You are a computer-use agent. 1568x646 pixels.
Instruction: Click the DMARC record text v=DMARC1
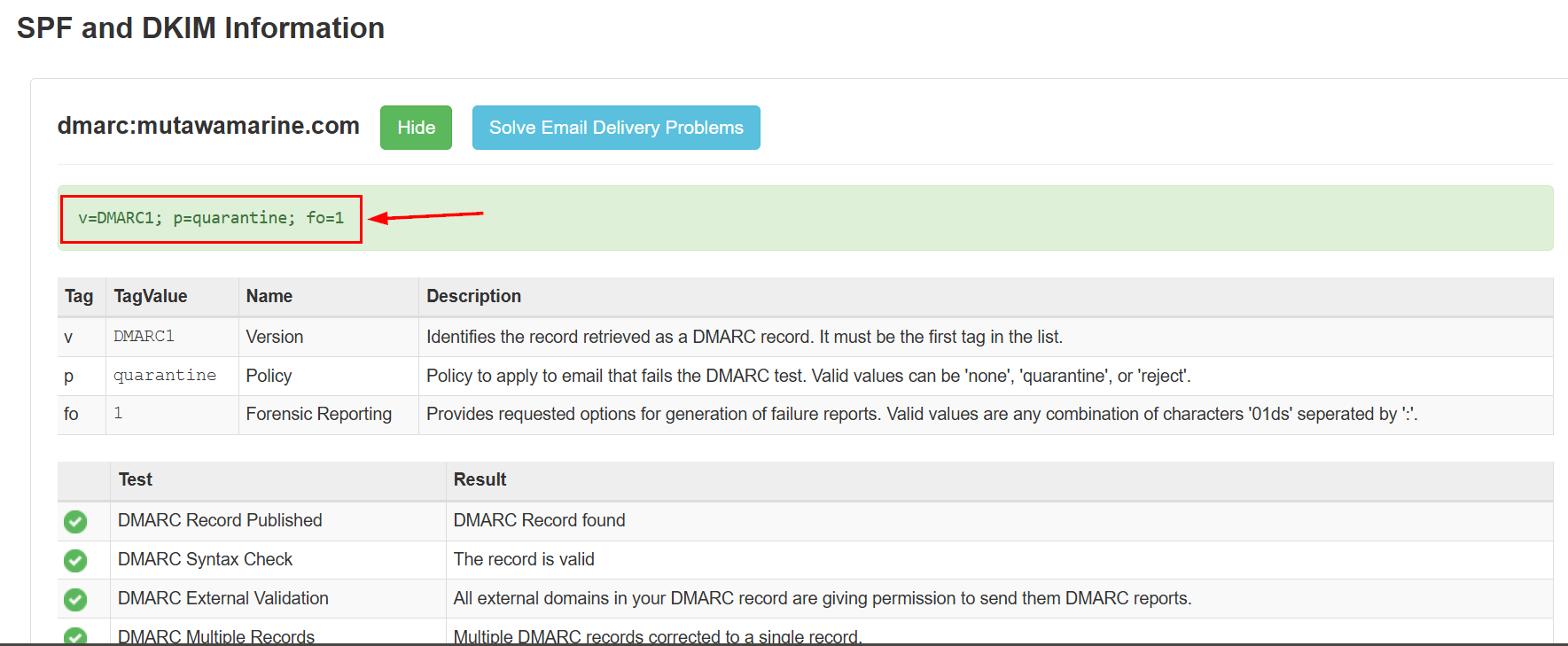point(211,218)
